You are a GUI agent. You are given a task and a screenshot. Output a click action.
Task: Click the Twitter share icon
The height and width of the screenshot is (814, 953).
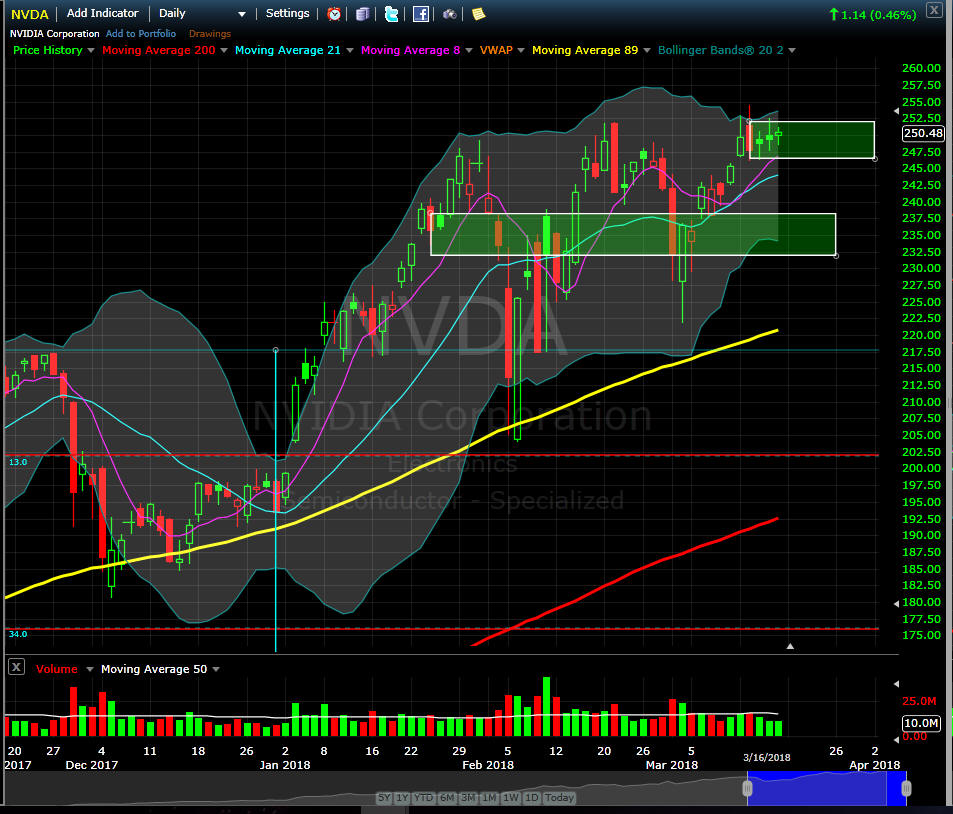point(391,14)
